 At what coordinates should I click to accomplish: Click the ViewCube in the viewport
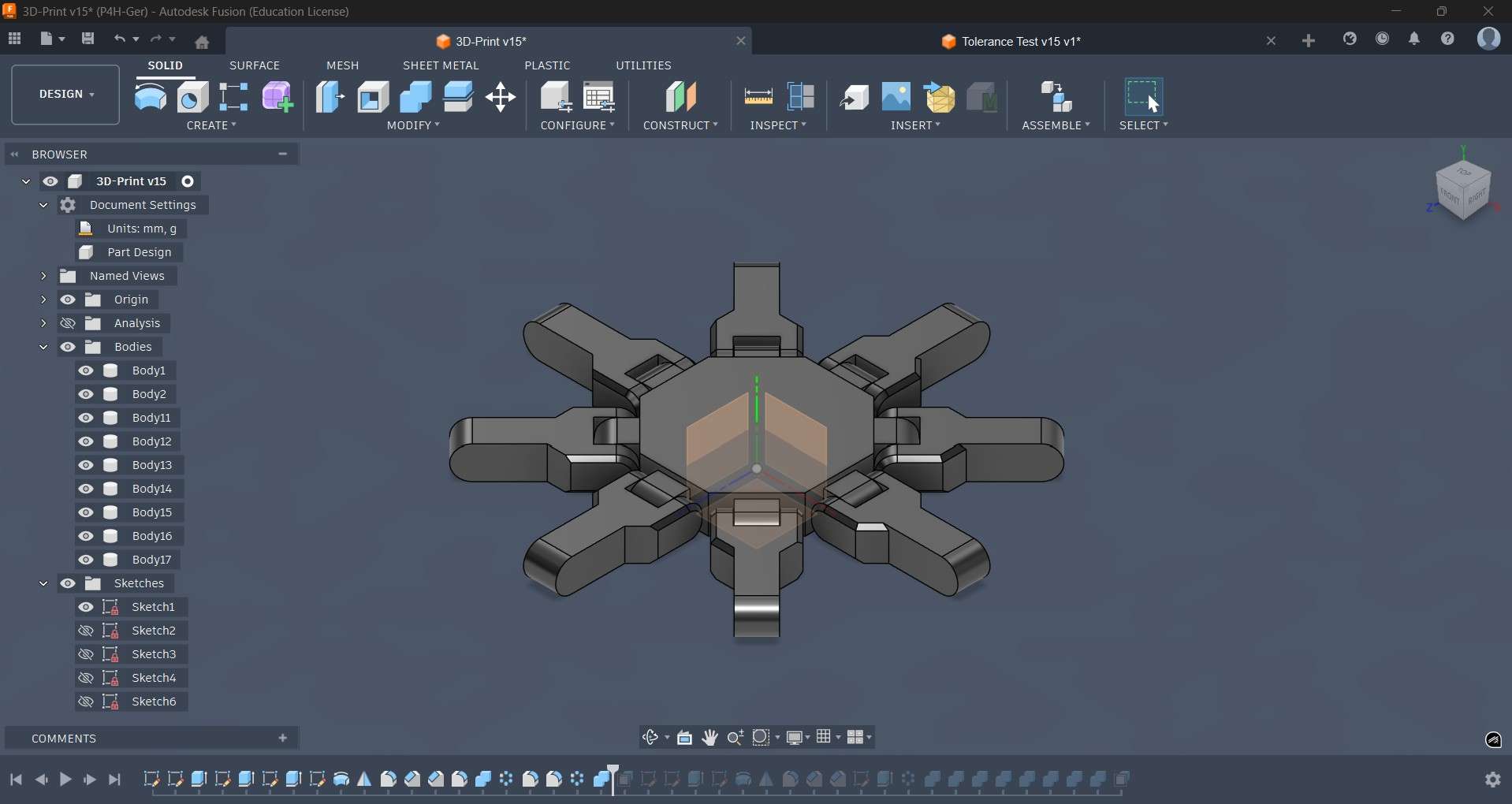pos(1464,190)
